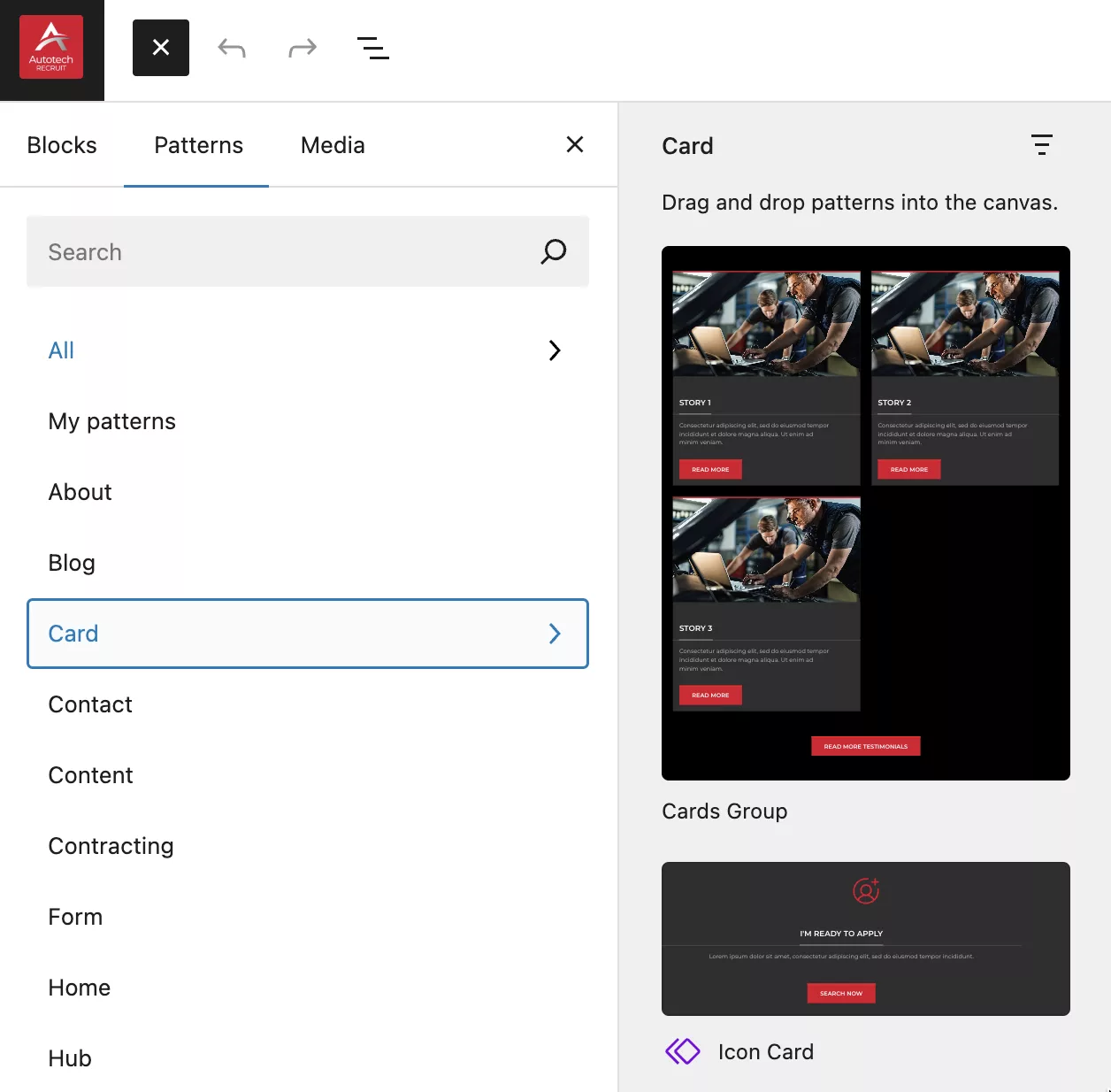Click the Redo arrow icon
This screenshot has height=1092, width=1111.
[303, 48]
